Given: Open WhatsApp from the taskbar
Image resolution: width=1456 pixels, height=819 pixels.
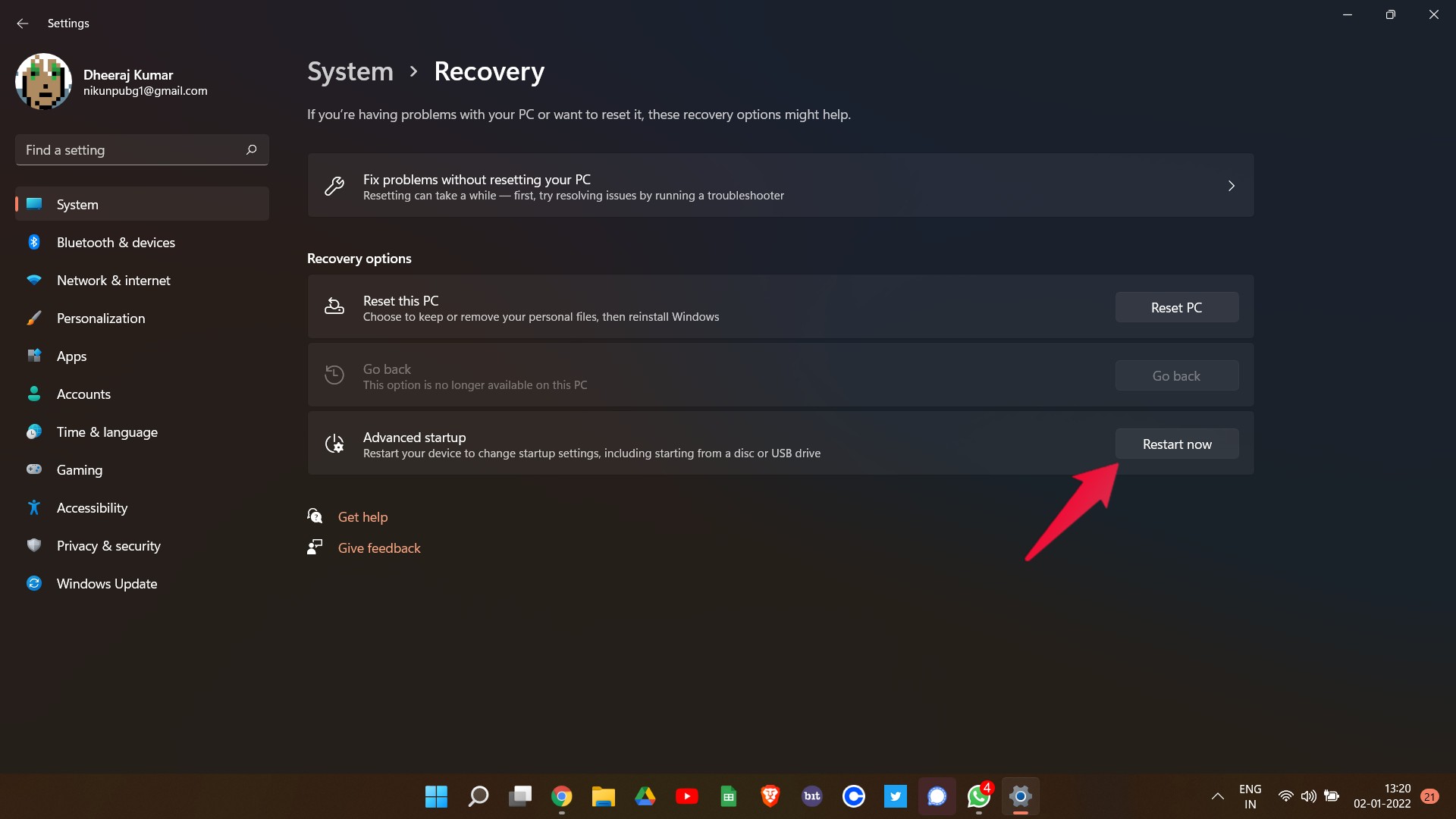Looking at the screenshot, I should tap(978, 796).
